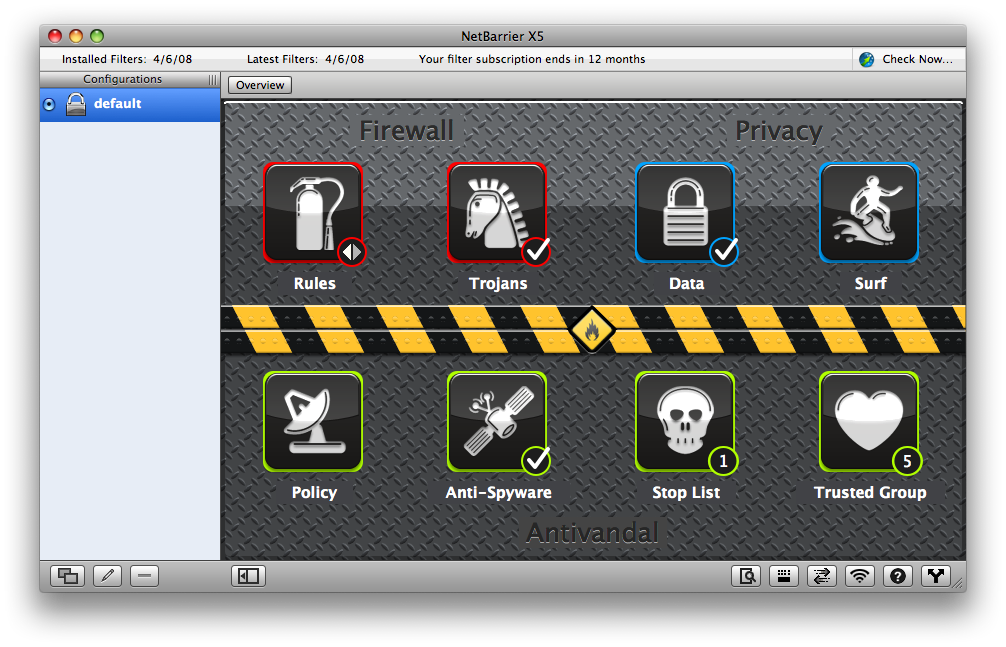The image size is (1006, 647).
Task: Open the Data privacy padlock icon
Action: [x=685, y=212]
